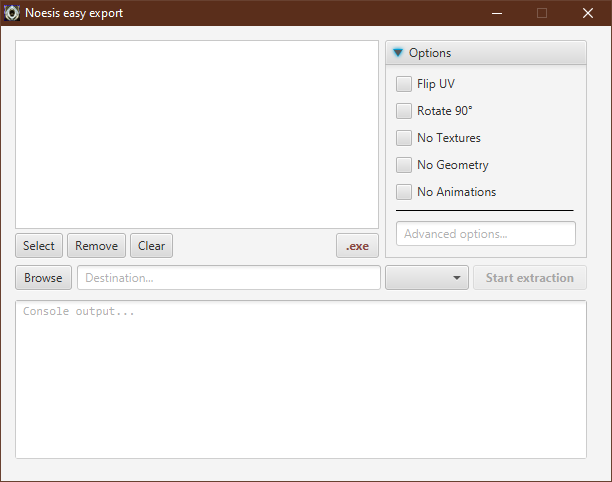Choose the Noesis .exe button
Screen dimensions: 612x482
pyautogui.click(x=357, y=246)
